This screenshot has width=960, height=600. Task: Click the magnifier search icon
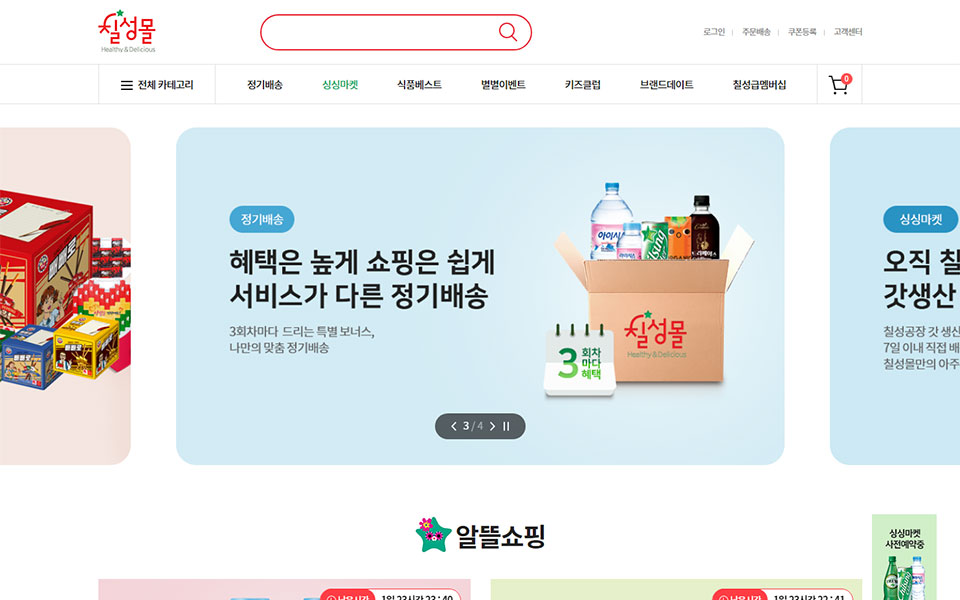pyautogui.click(x=508, y=32)
